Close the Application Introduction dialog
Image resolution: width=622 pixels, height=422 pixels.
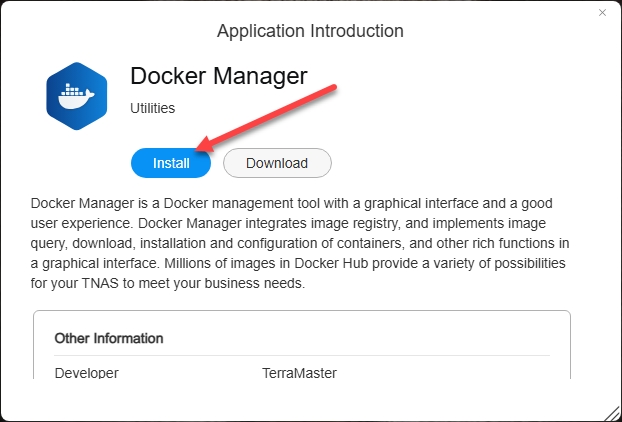(x=602, y=13)
